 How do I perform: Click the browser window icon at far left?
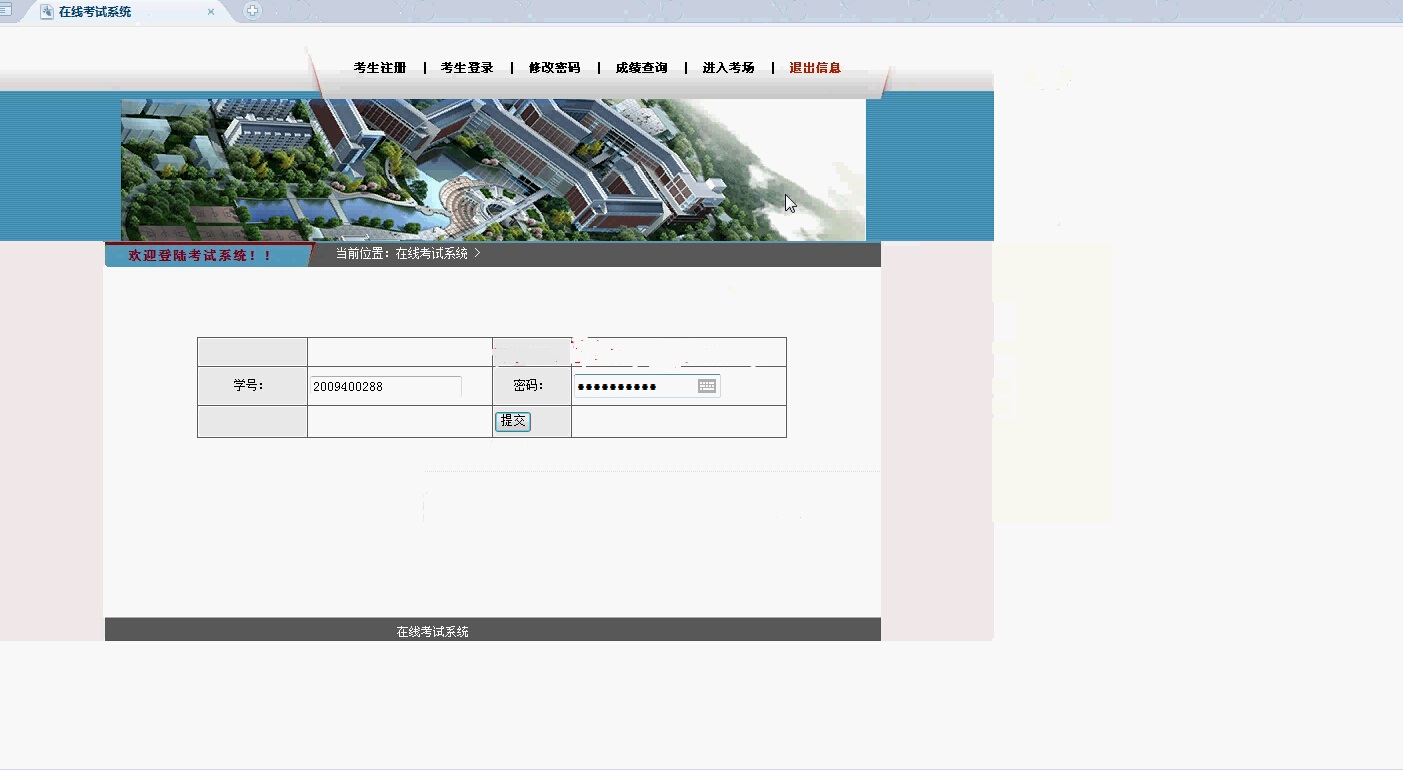click(5, 10)
